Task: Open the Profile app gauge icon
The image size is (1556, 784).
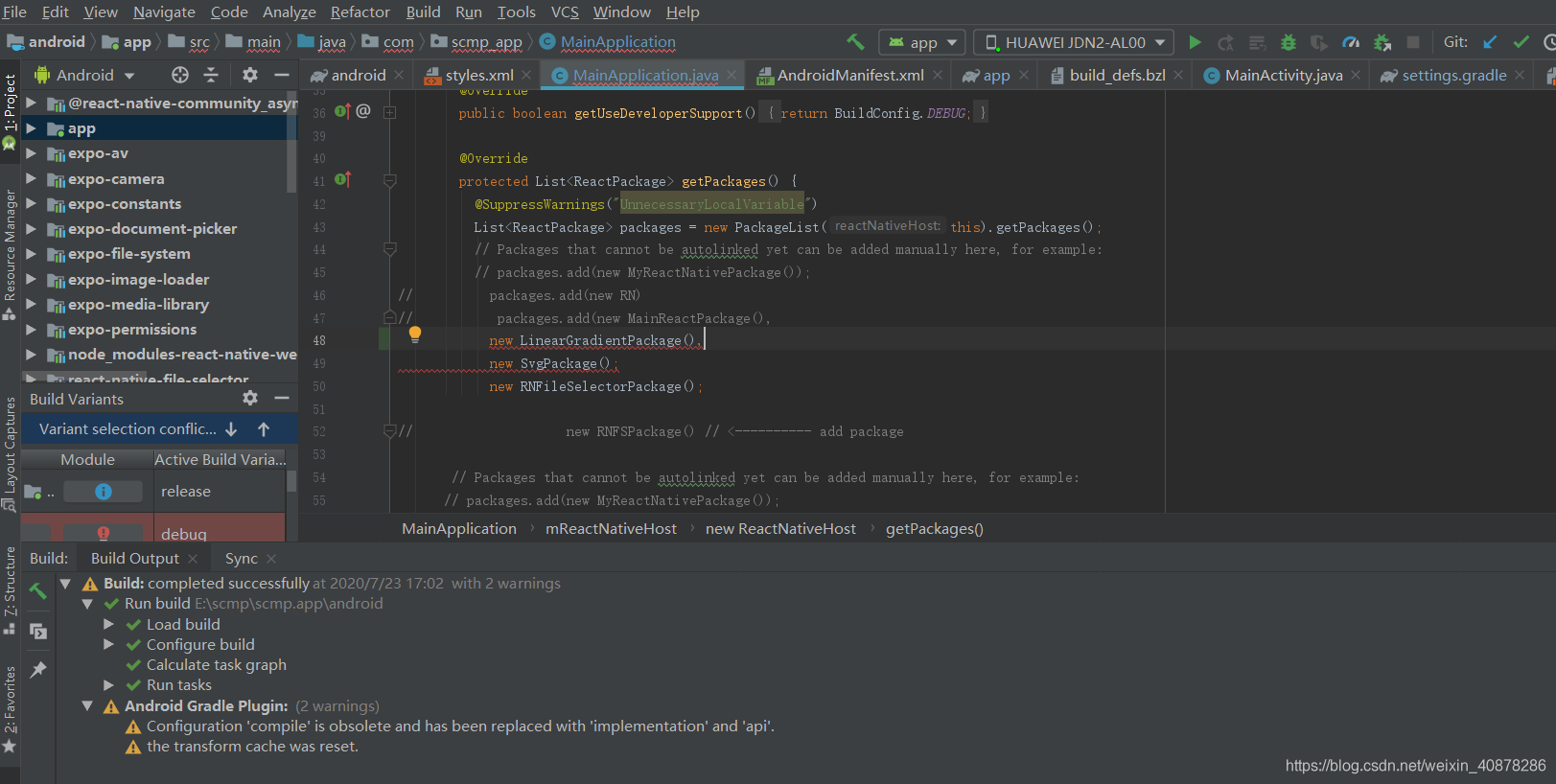Action: (1351, 42)
